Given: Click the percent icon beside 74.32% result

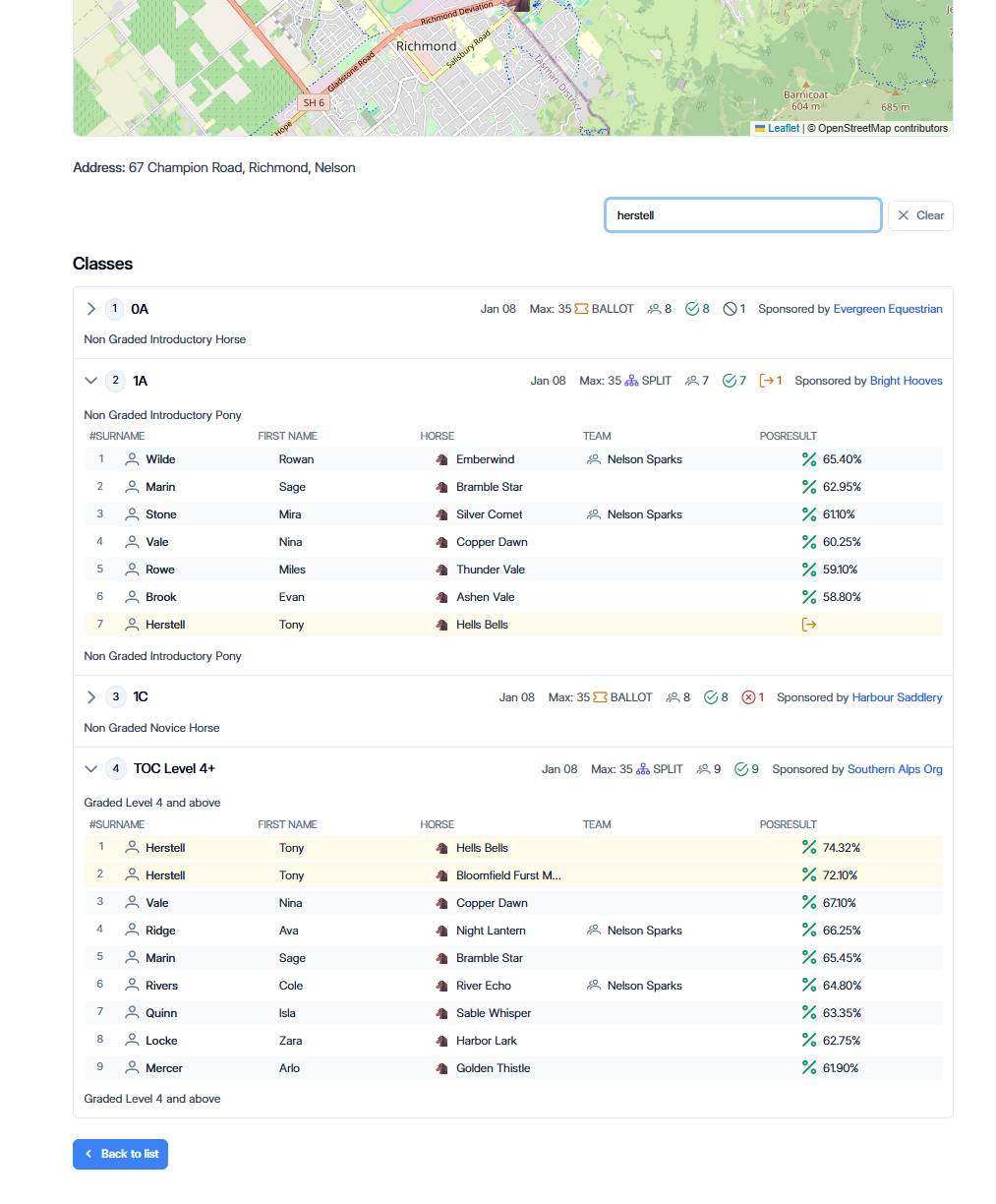Looking at the screenshot, I should pyautogui.click(x=809, y=848).
